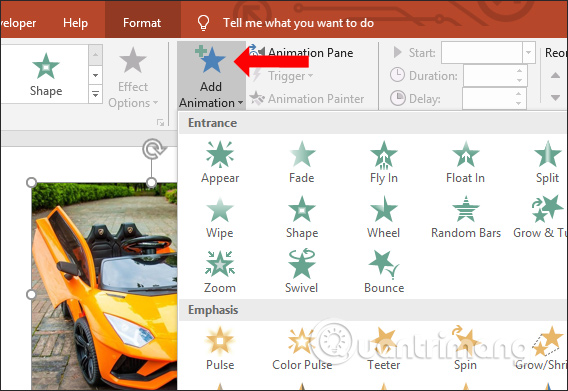
Task: Select the Pulse emphasis effect
Action: tap(220, 349)
